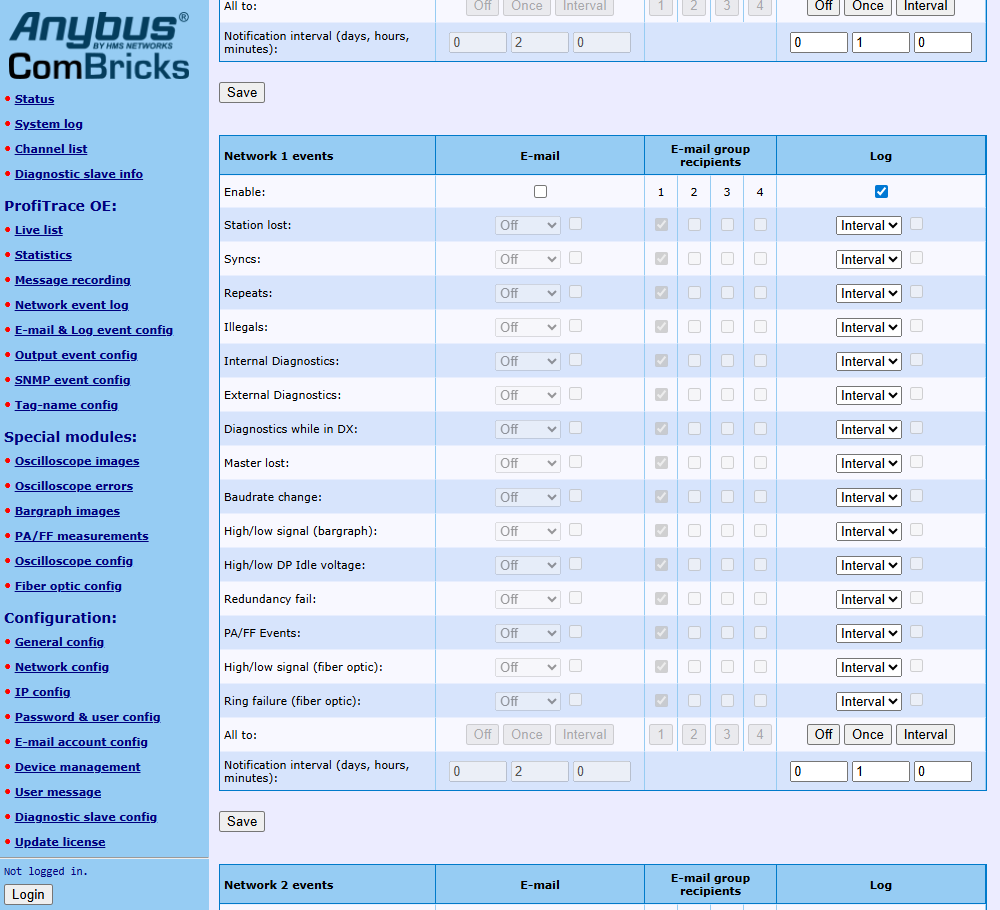Screen dimensions: 1000x910
Task: Open Bargraph images
Action: pos(67,510)
